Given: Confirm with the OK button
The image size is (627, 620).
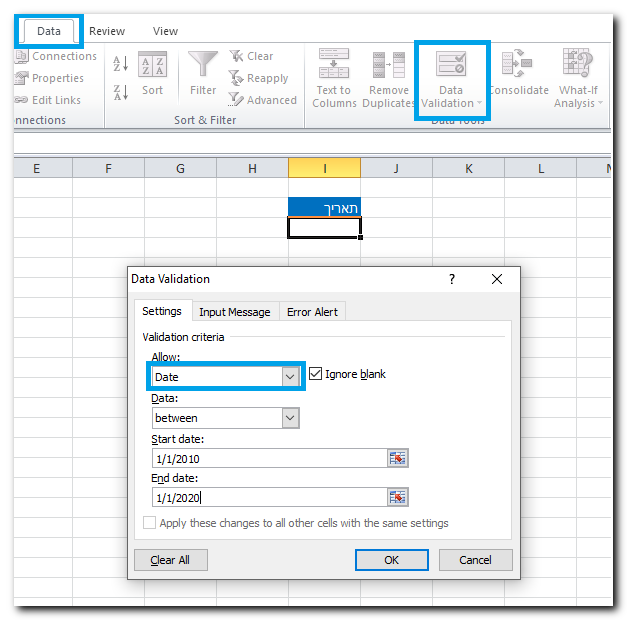Looking at the screenshot, I should point(391,560).
